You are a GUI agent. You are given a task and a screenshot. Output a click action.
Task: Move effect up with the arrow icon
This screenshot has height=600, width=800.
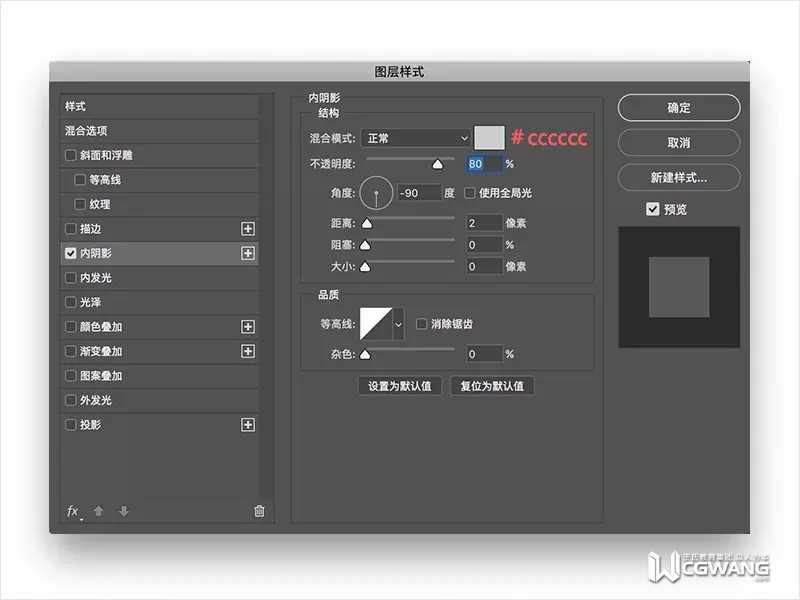click(98, 511)
